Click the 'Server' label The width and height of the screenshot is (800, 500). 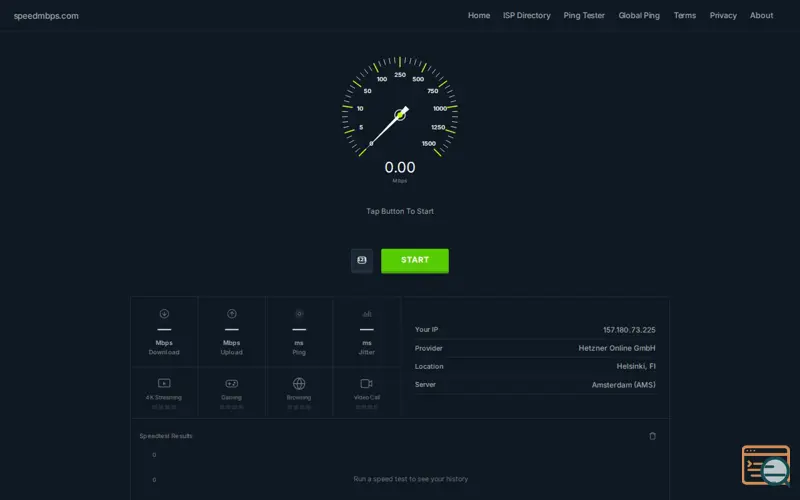coord(425,385)
